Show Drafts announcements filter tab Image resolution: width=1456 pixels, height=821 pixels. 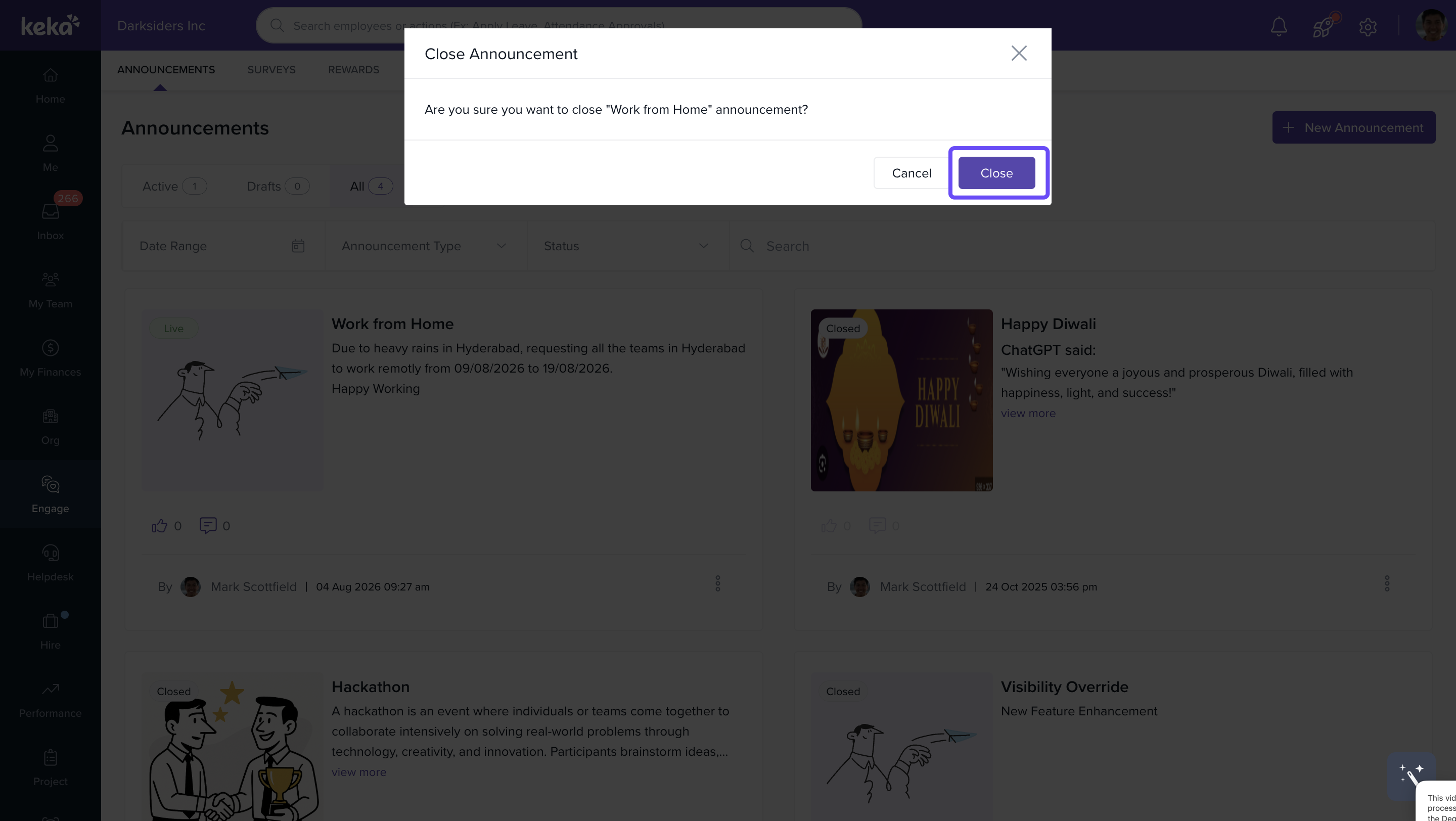tap(278, 186)
